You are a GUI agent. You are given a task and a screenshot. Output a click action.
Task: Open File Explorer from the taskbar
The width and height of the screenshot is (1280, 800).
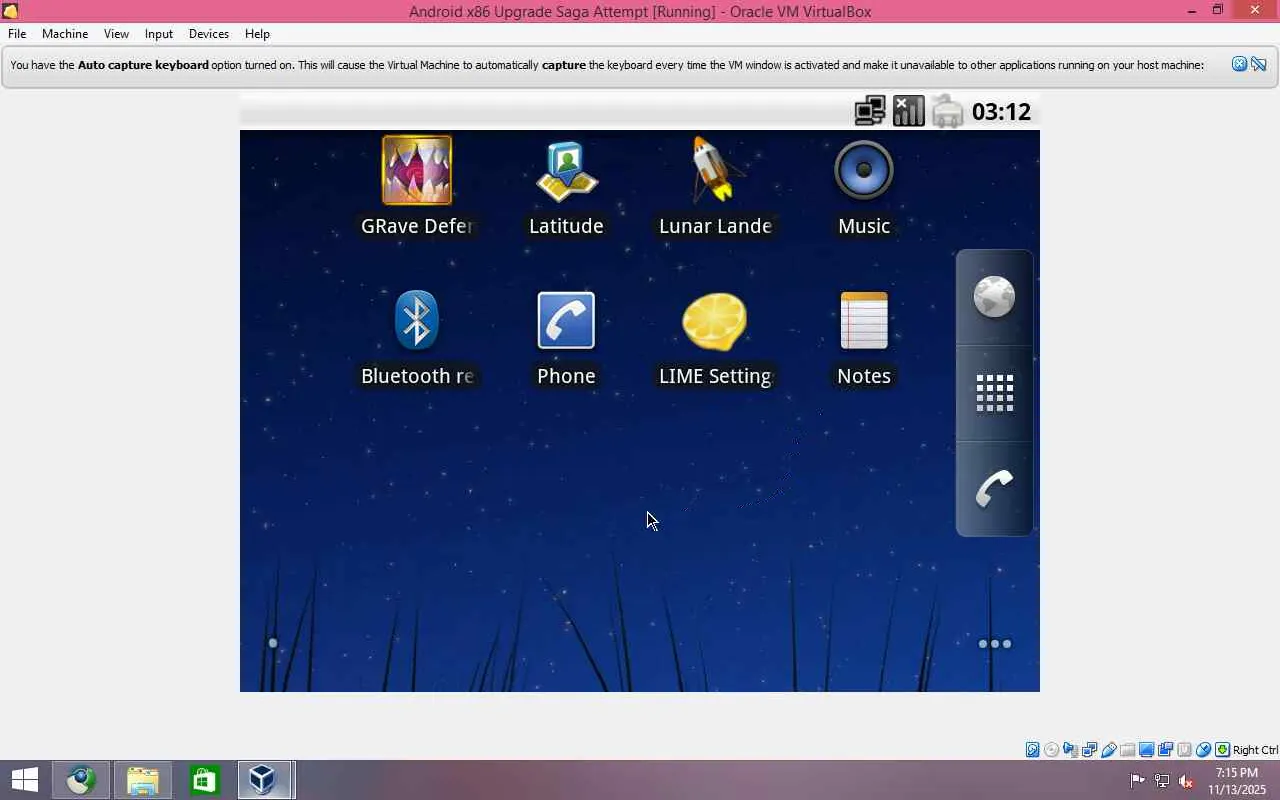click(143, 780)
